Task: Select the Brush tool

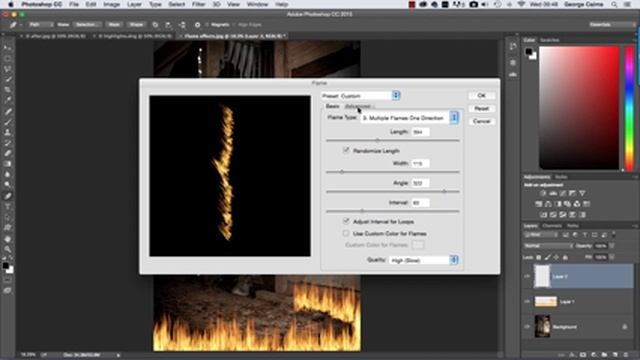Action: [7, 122]
